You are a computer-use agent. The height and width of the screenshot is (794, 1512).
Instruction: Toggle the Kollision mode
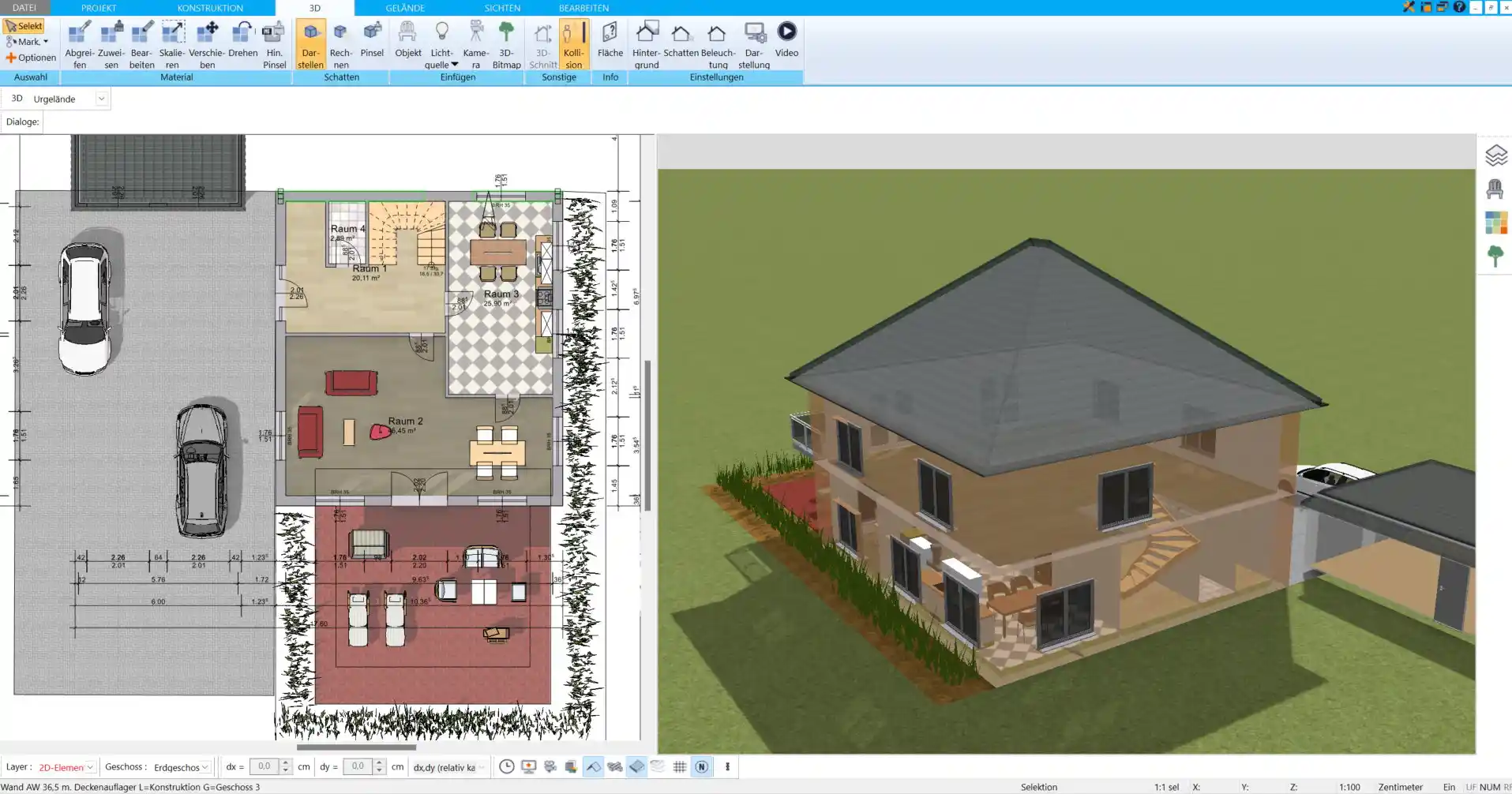click(573, 43)
